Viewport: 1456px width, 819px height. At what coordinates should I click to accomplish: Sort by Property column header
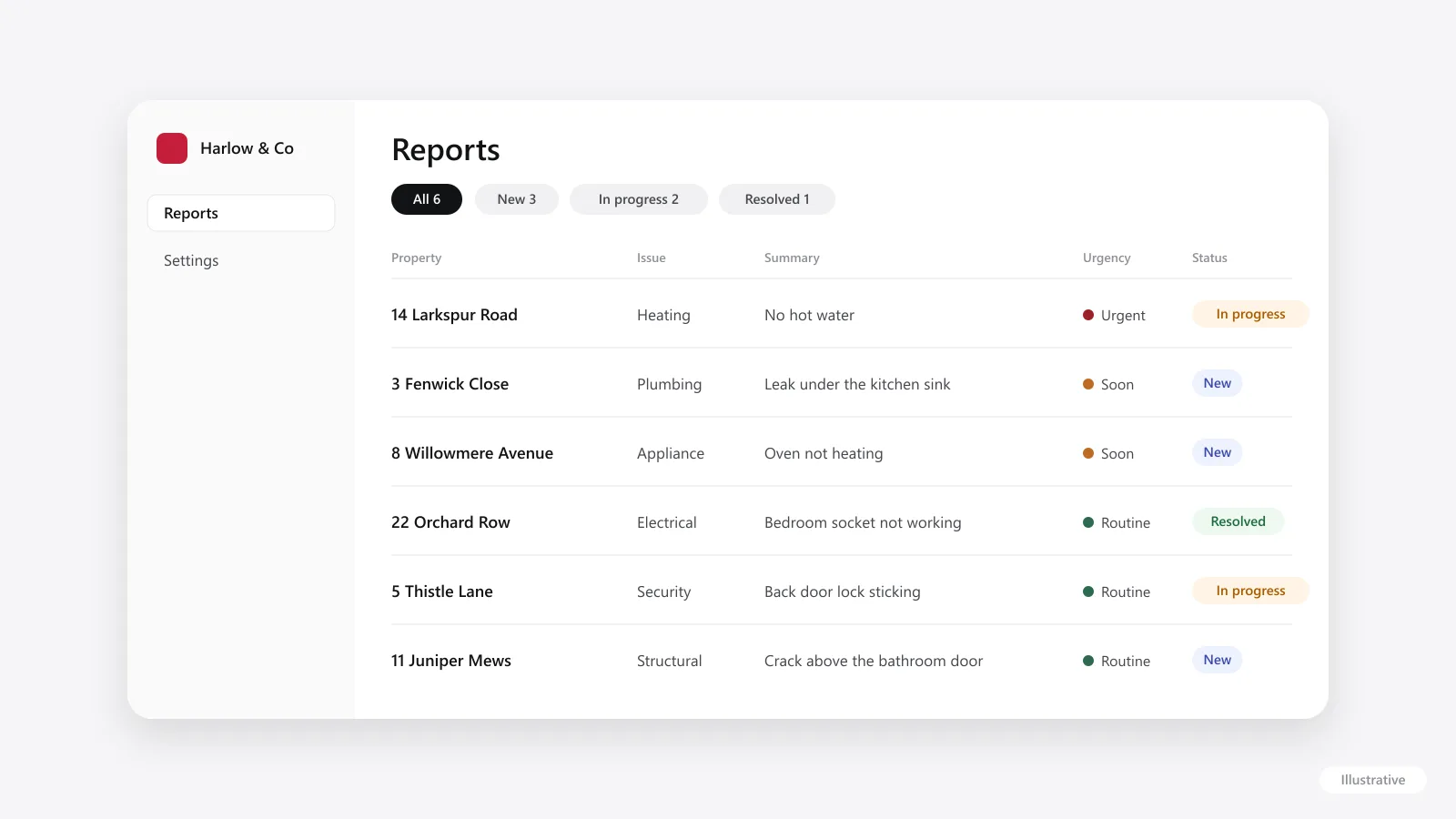tap(416, 258)
